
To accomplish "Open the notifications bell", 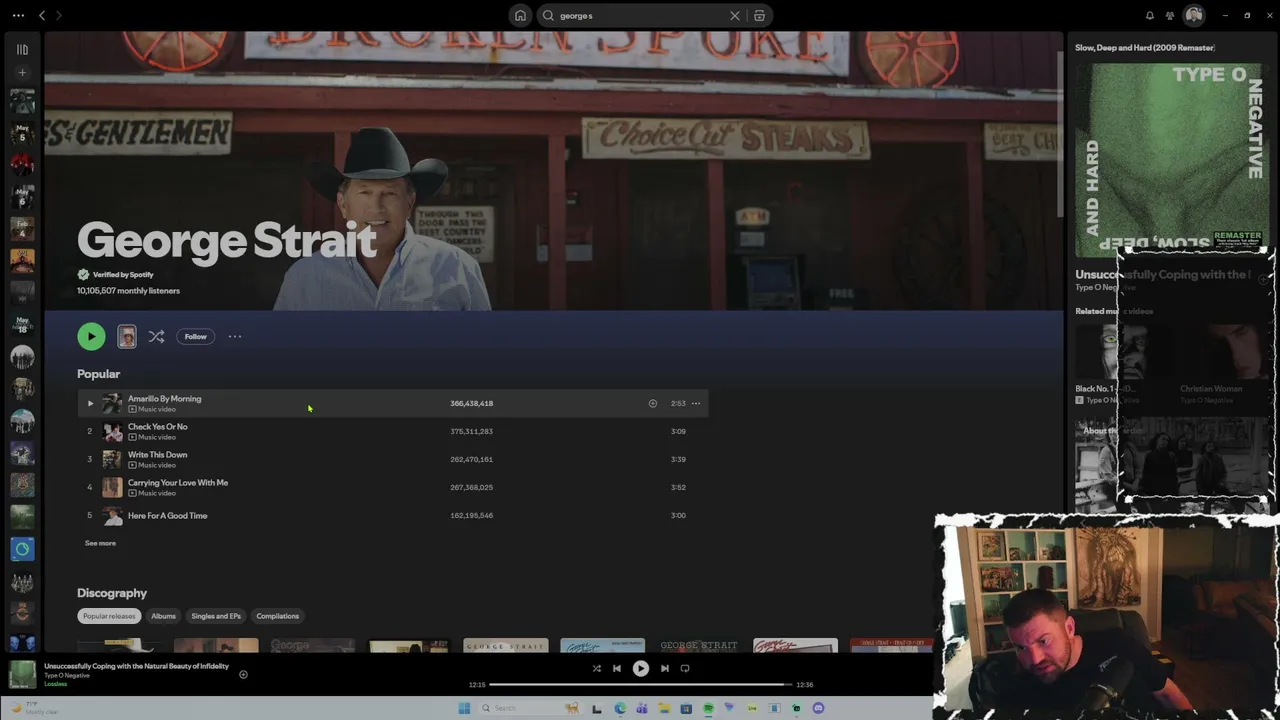I will [x=1149, y=15].
